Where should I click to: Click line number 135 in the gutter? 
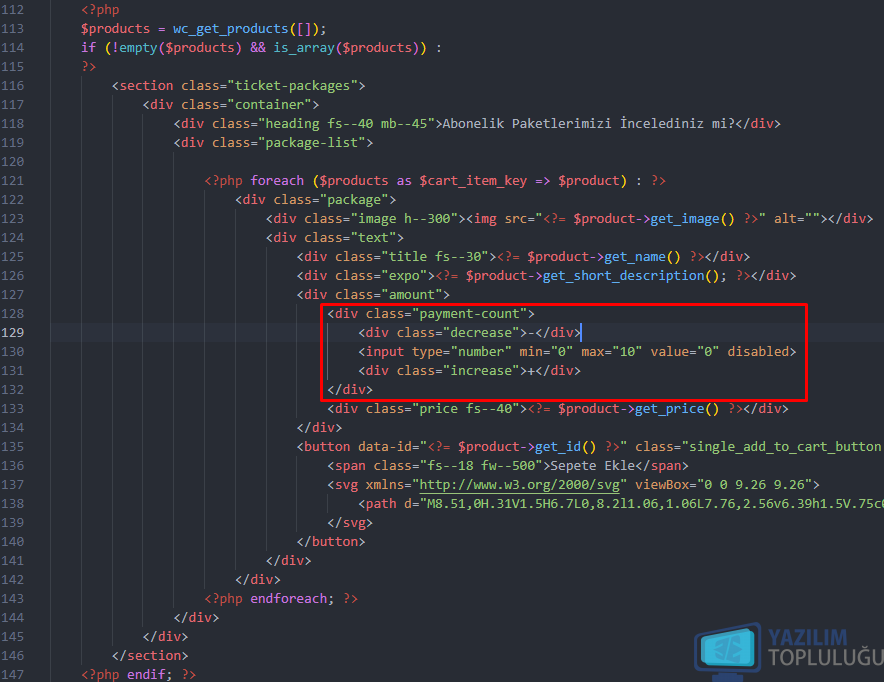pos(12,446)
